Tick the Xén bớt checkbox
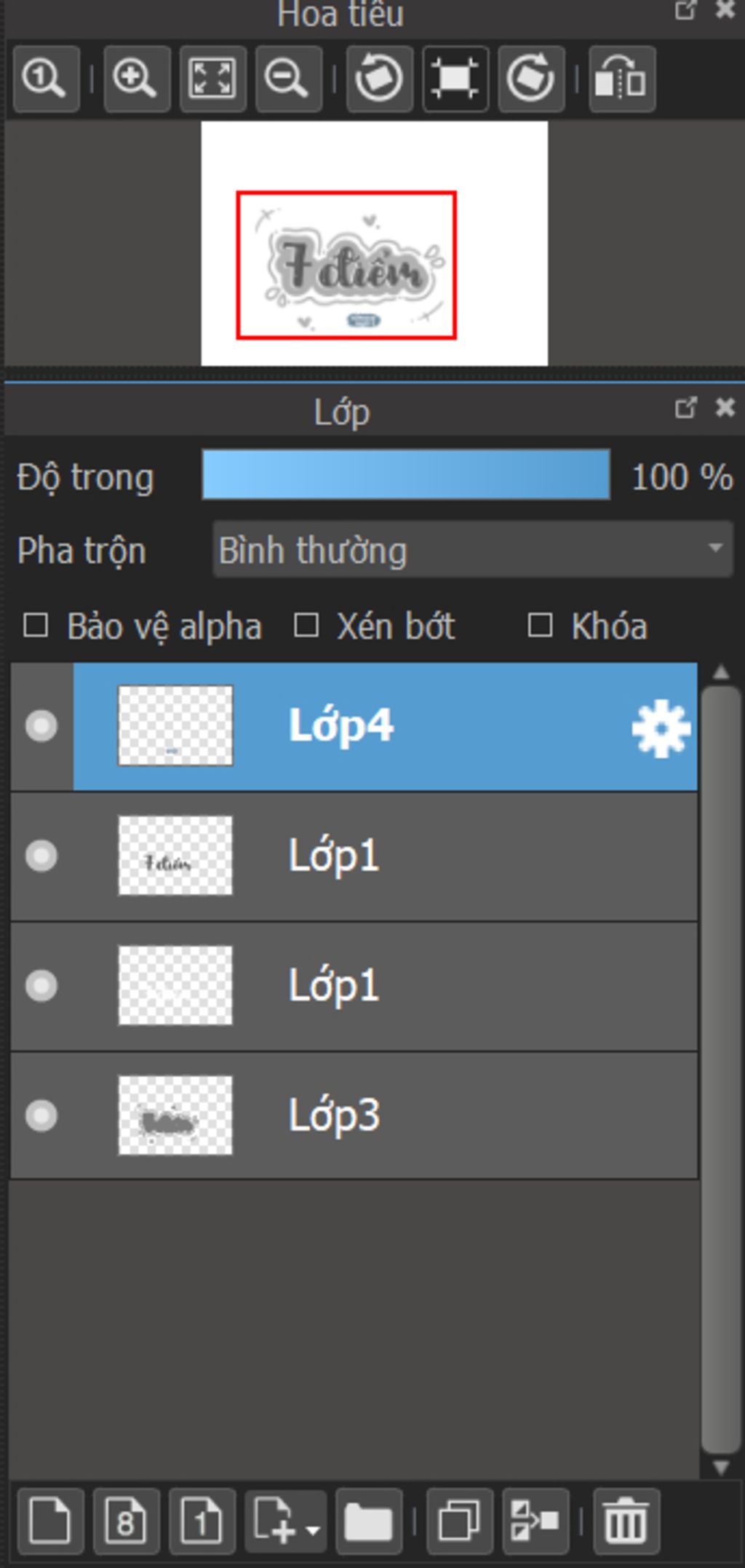The width and height of the screenshot is (745, 1568). [x=306, y=626]
